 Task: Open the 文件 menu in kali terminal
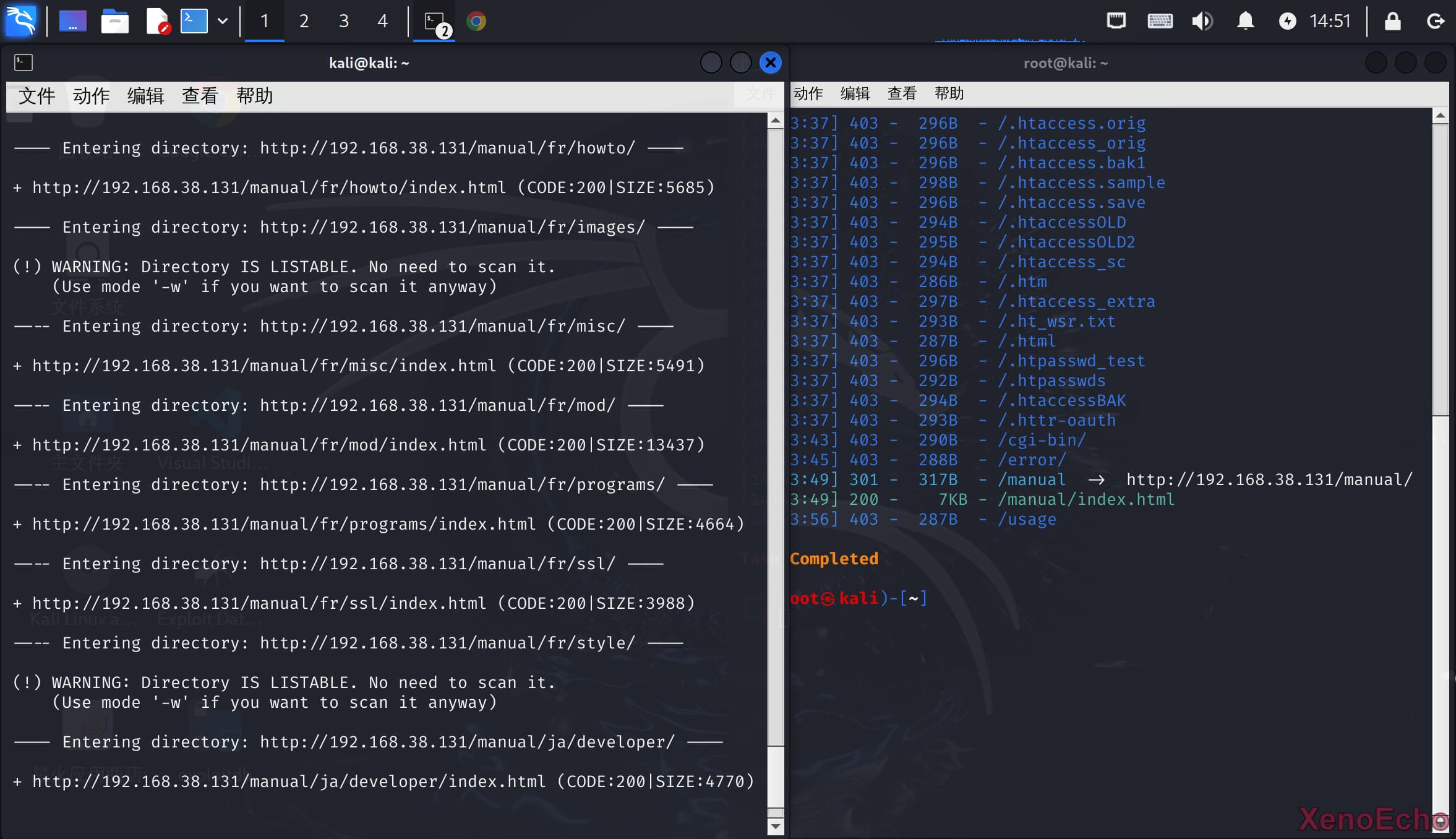(36, 96)
